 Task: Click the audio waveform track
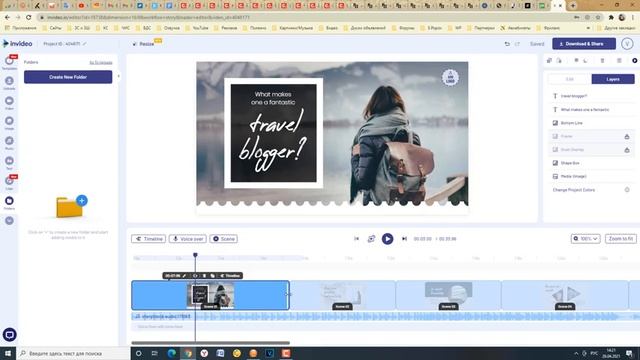coord(385,316)
